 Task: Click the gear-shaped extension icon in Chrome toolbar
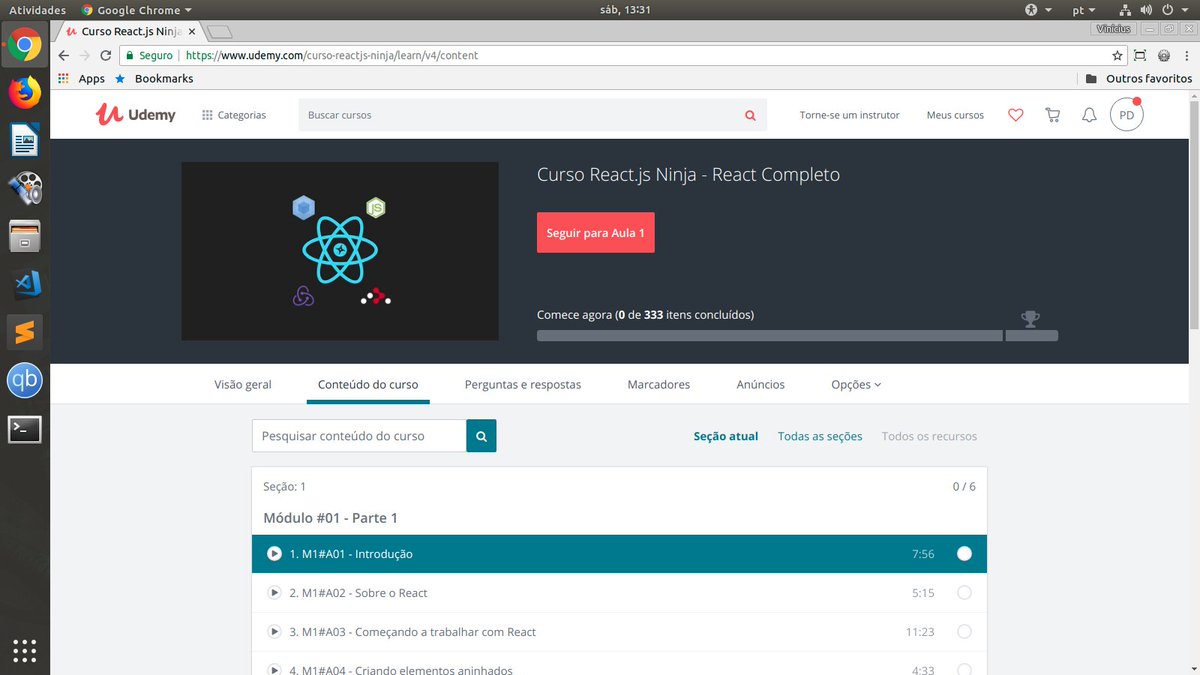tap(1164, 55)
